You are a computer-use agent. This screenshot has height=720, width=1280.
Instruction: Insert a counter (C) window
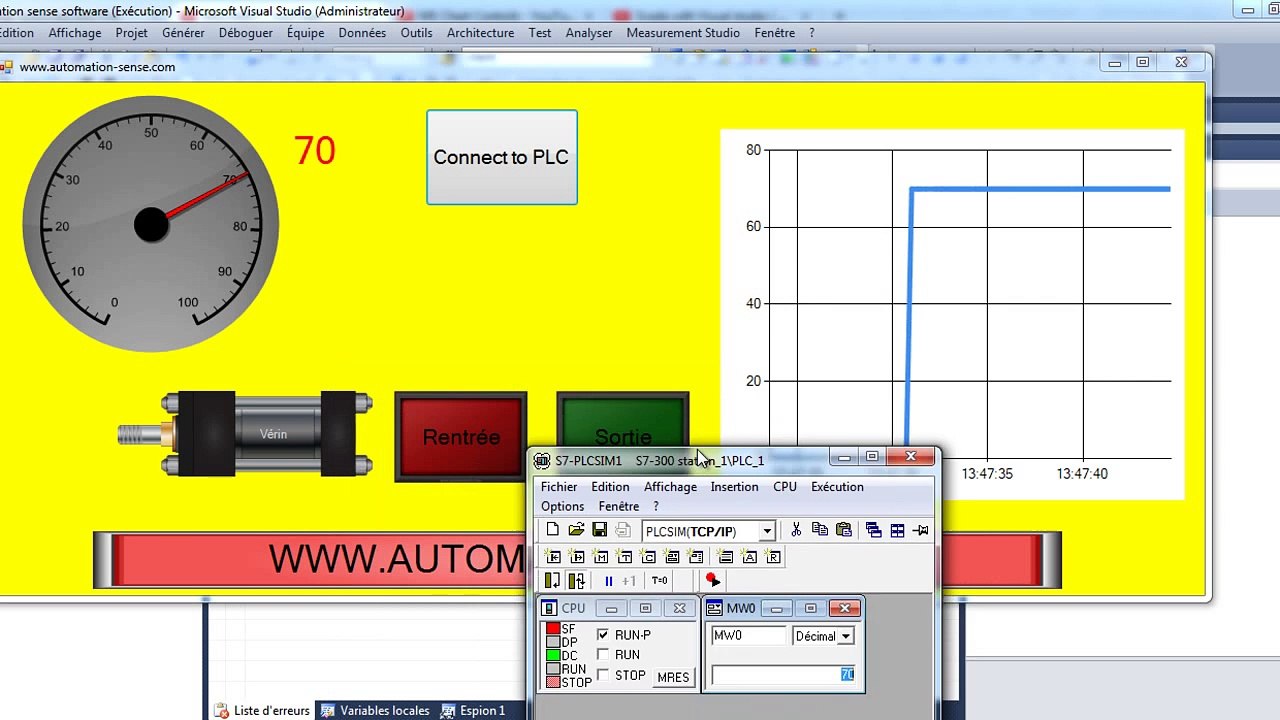pyautogui.click(x=649, y=556)
